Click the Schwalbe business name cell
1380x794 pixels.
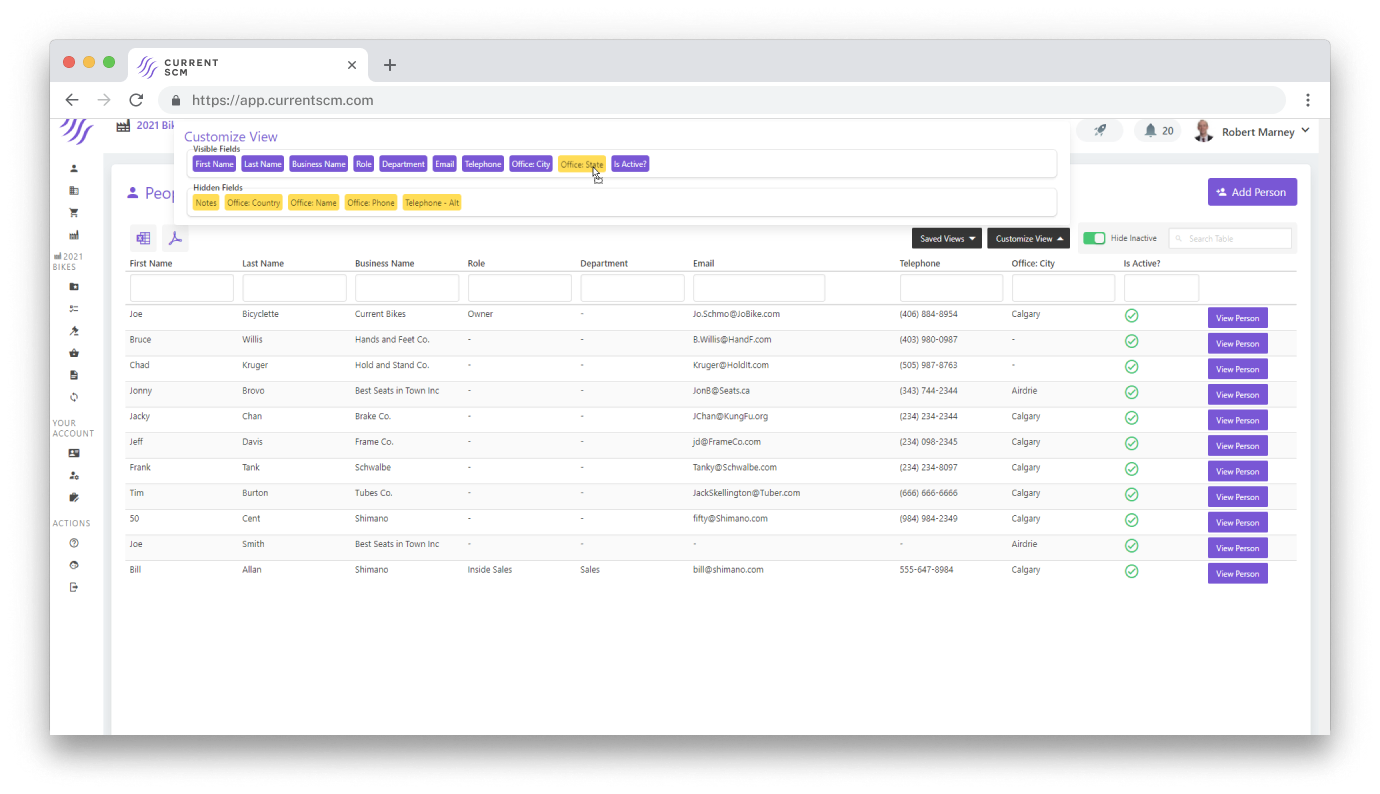[373, 467]
